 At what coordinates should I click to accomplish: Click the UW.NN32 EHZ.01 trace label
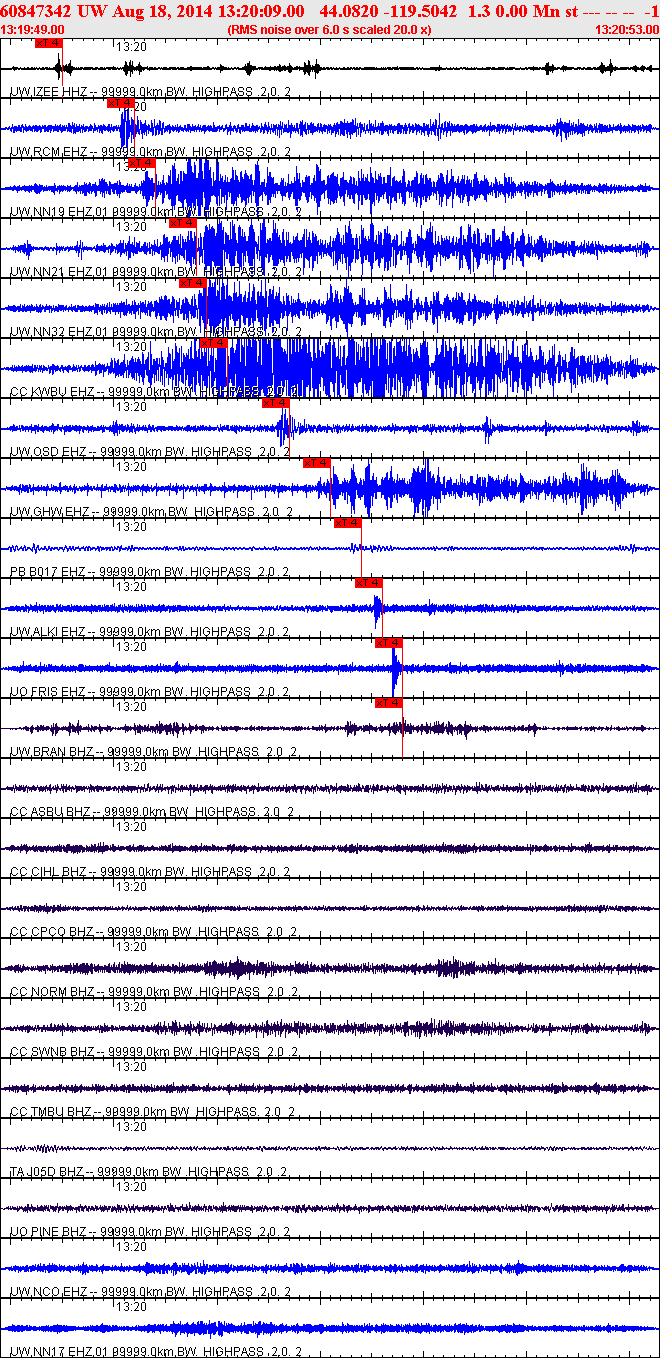[x=59, y=331]
